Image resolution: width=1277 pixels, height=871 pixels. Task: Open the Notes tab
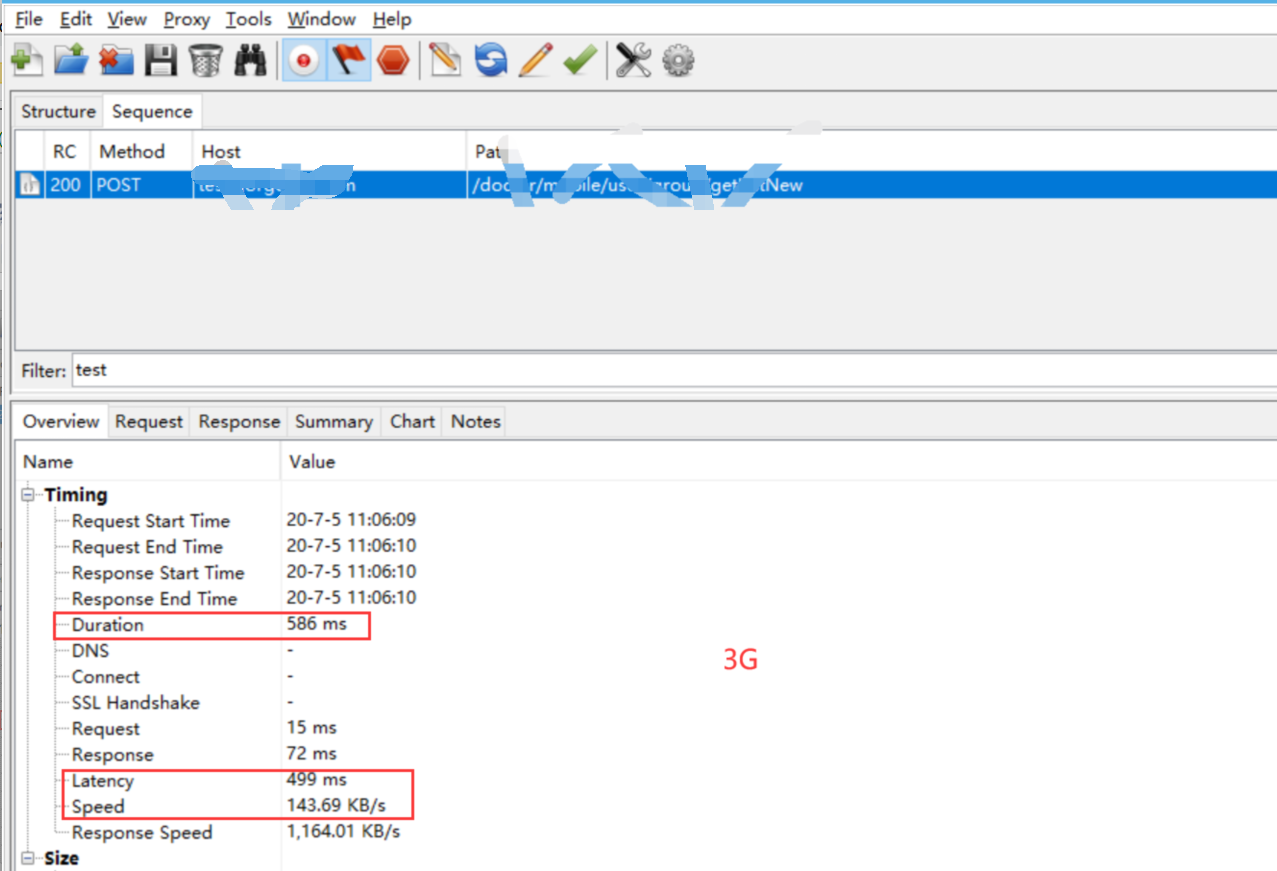(476, 422)
